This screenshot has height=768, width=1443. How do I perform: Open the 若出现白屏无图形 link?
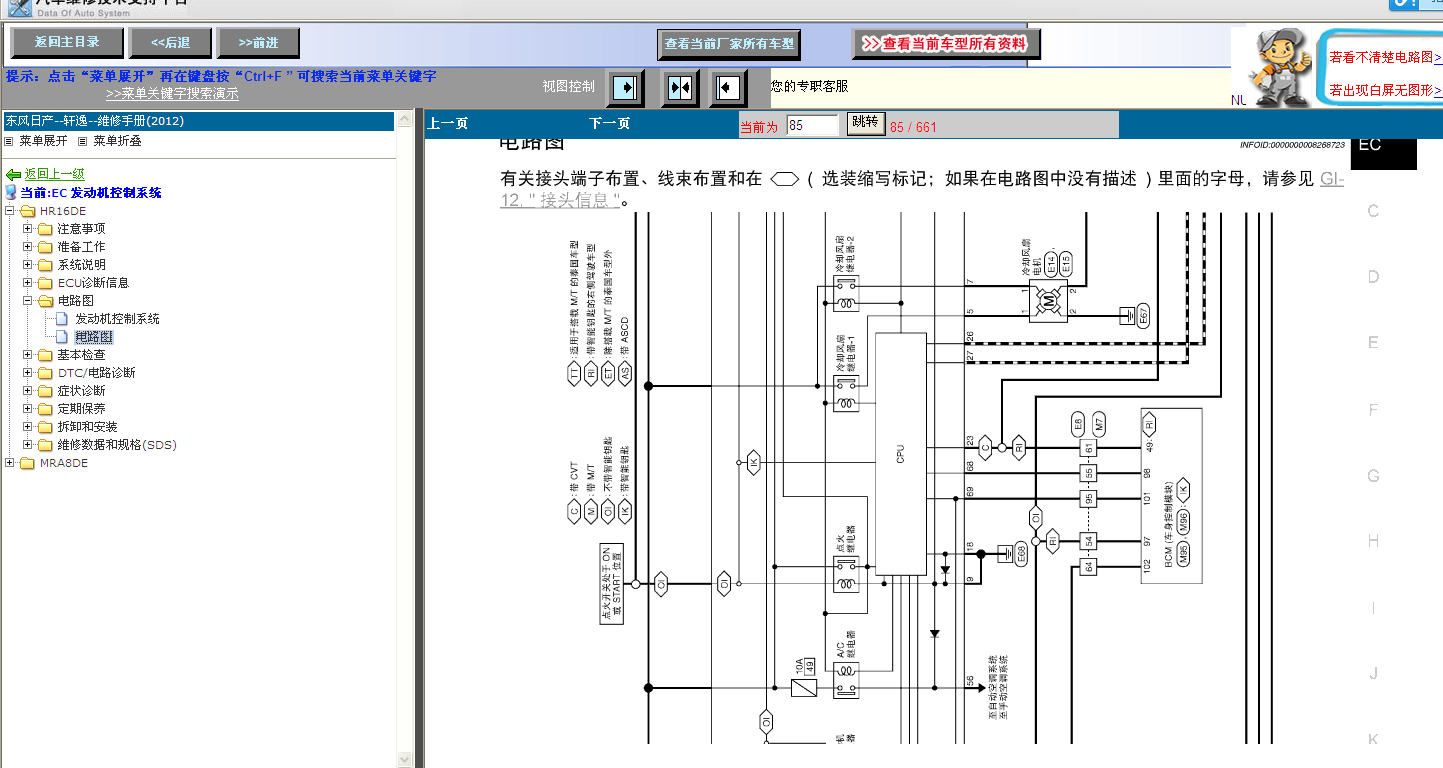point(1386,91)
